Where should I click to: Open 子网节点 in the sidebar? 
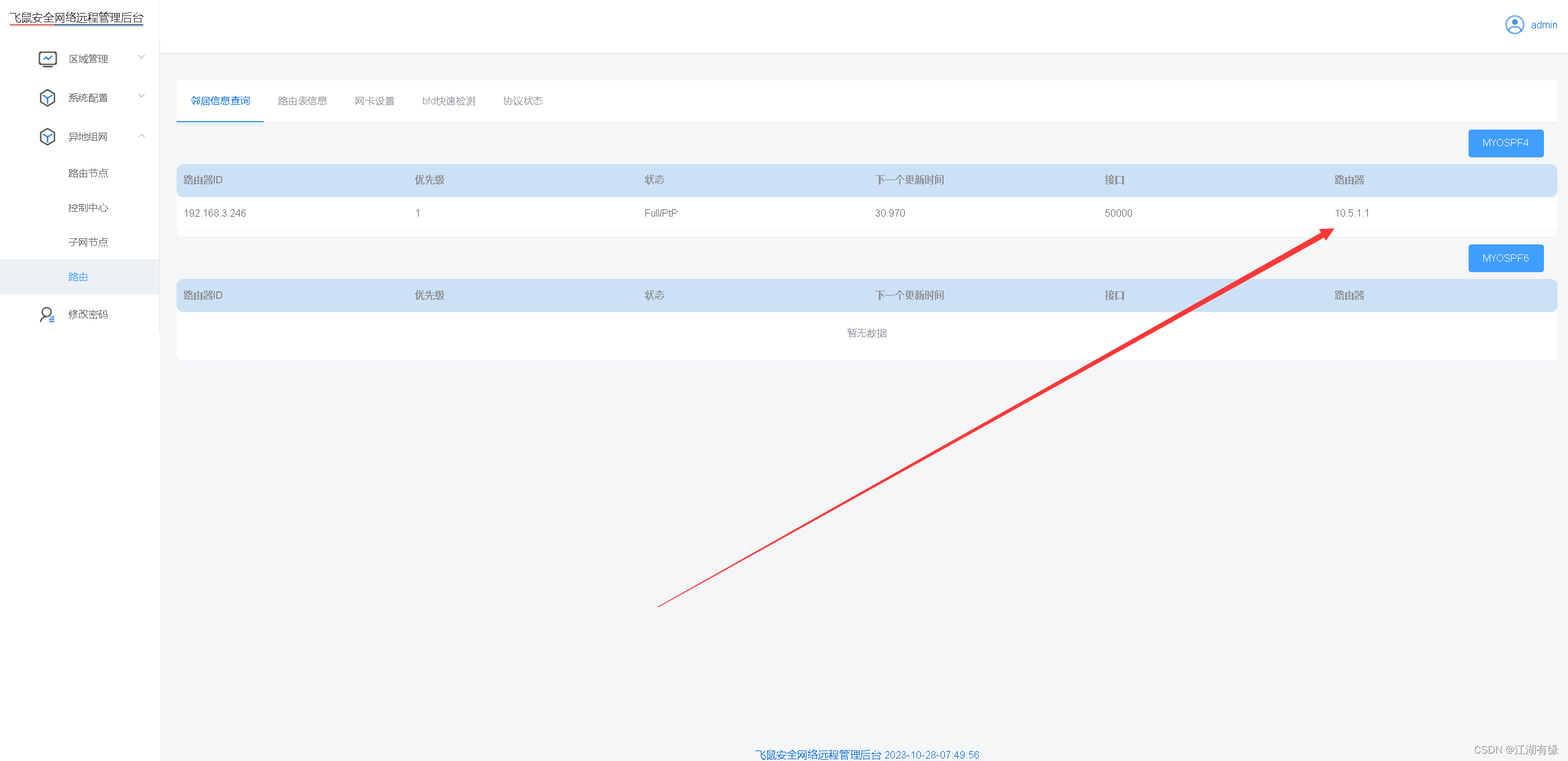(x=88, y=243)
